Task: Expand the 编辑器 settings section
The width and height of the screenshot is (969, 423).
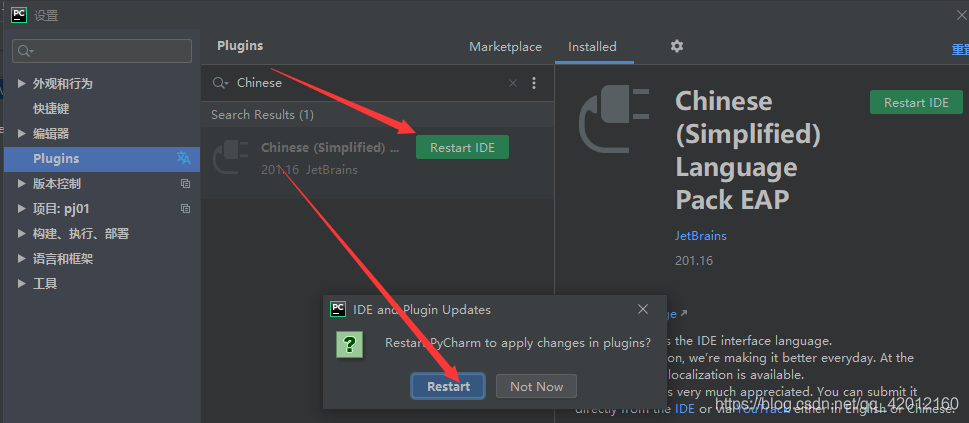Action: click(x=22, y=134)
